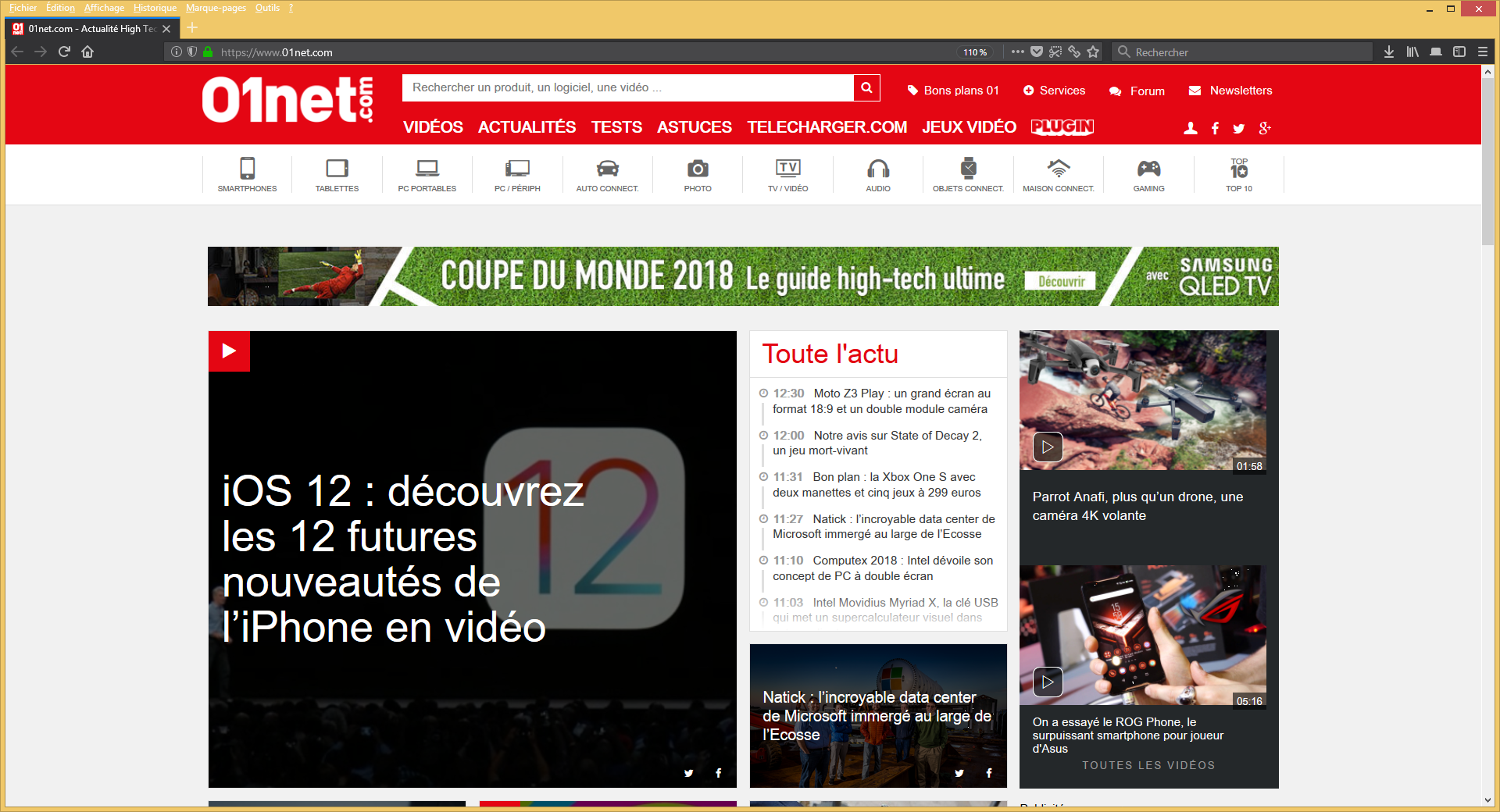Go to VIDÉOS section
The width and height of the screenshot is (1500, 812).
click(x=433, y=127)
